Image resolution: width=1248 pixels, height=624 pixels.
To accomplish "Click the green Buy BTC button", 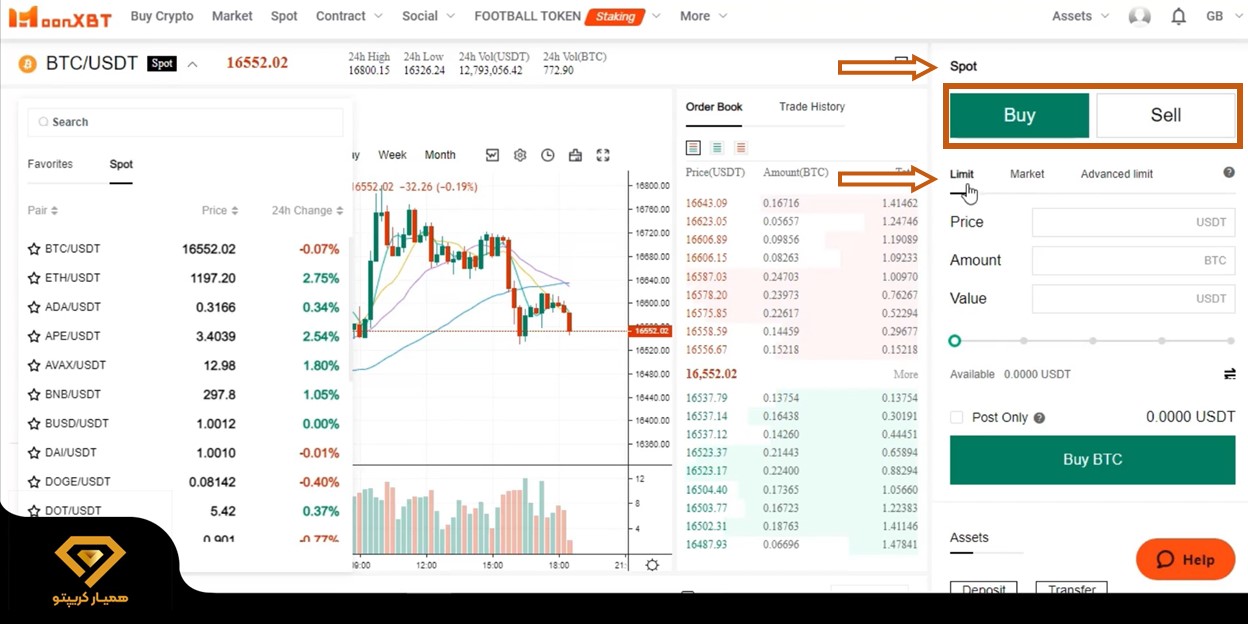I will coord(1091,460).
